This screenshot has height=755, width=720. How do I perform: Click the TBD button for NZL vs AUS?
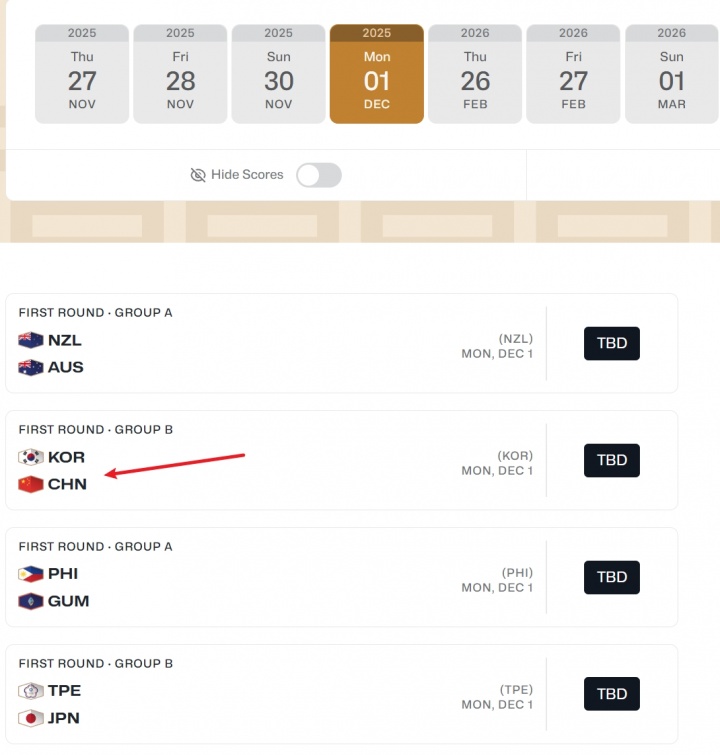tap(611, 343)
